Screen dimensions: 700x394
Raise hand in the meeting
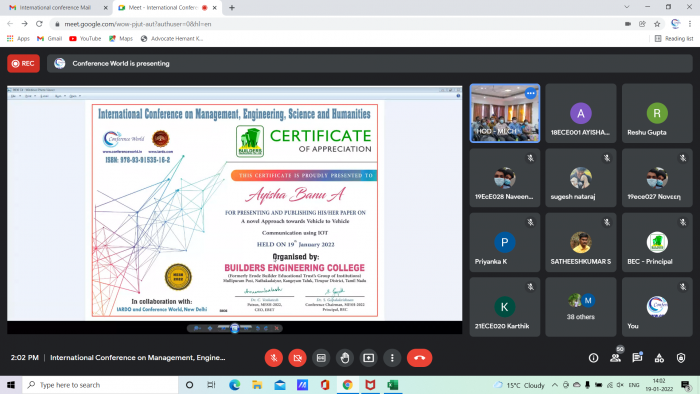pos(345,358)
